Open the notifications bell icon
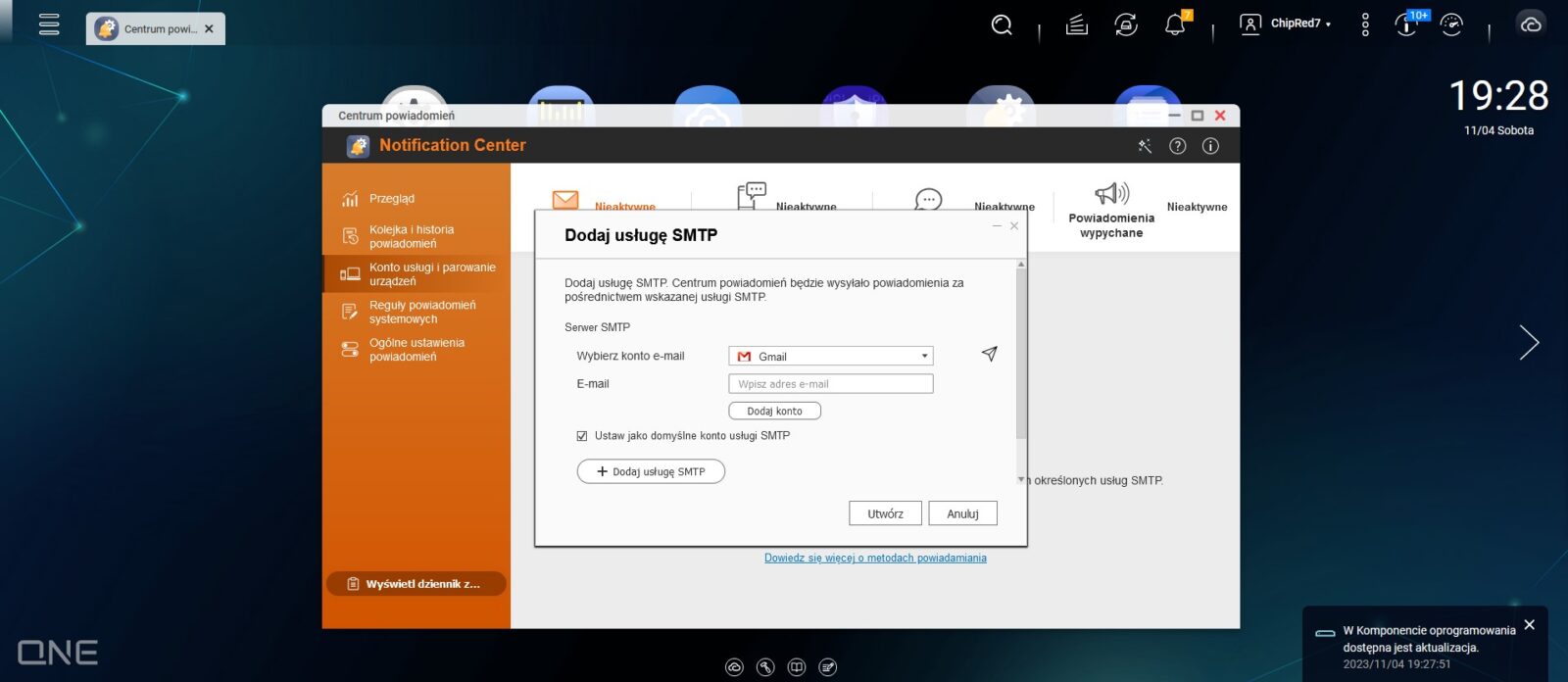 1175,24
